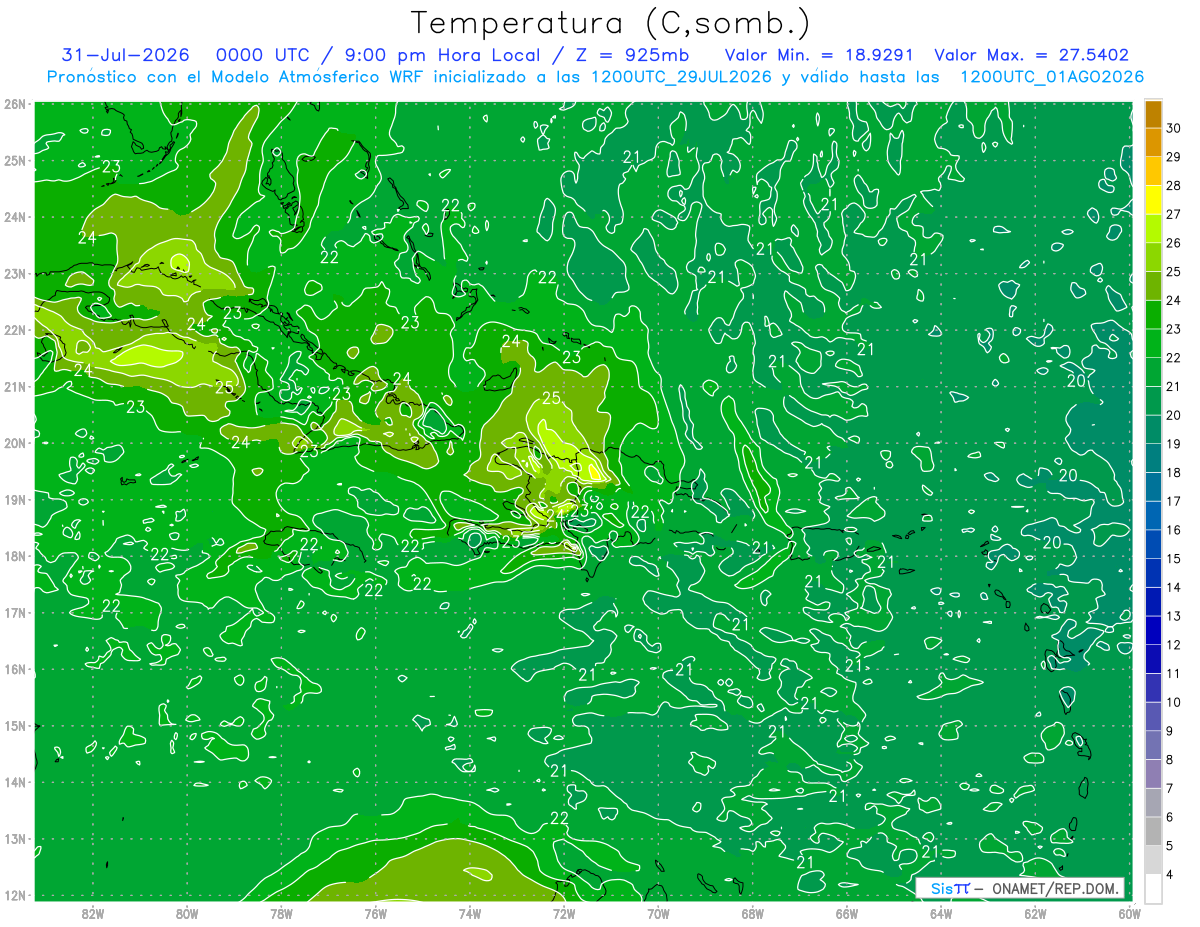This screenshot has height=927, width=1200.
Task: Click init time "1200UTC_29JUL2026"
Action: [x=681, y=77]
